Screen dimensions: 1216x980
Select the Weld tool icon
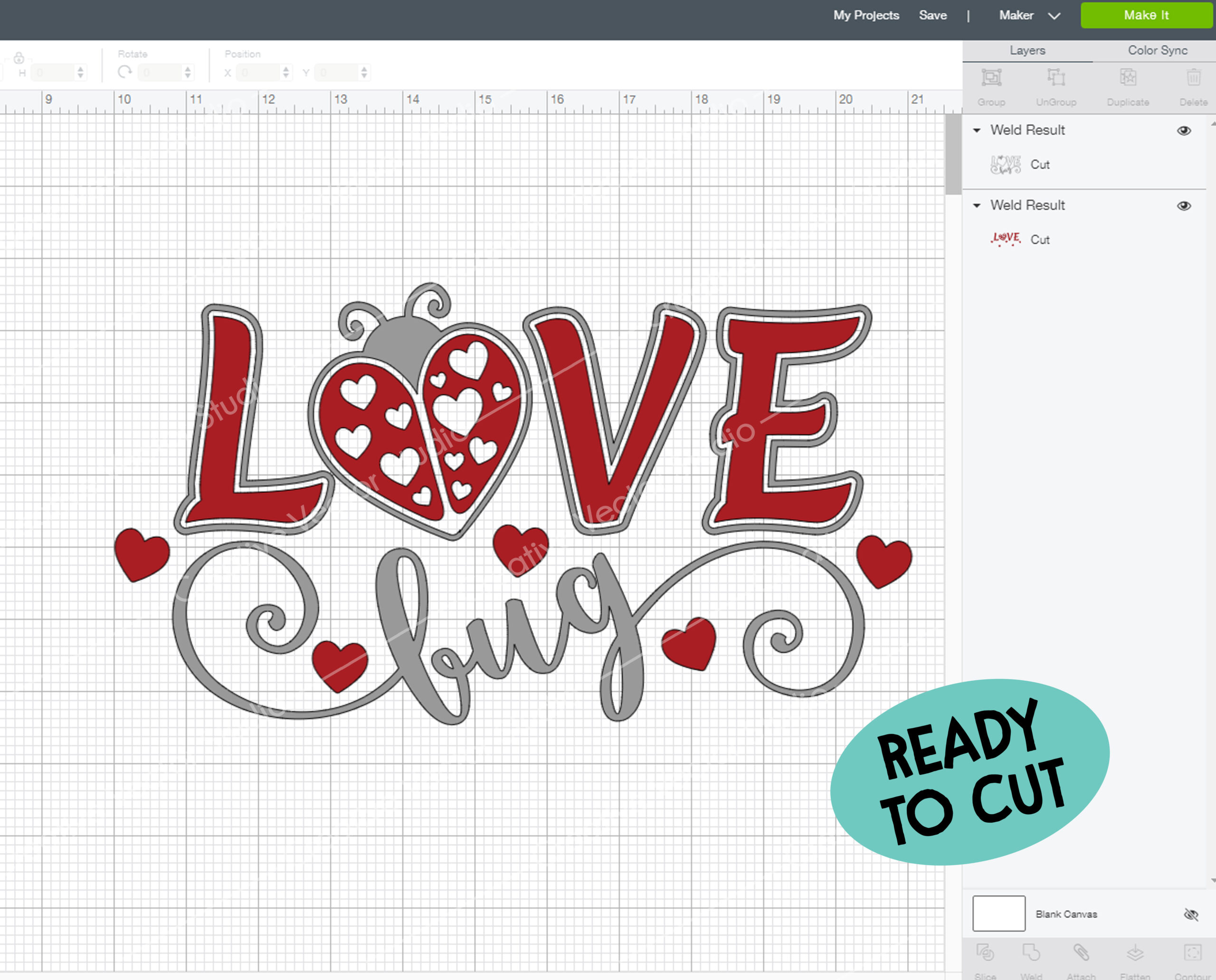[x=1031, y=953]
